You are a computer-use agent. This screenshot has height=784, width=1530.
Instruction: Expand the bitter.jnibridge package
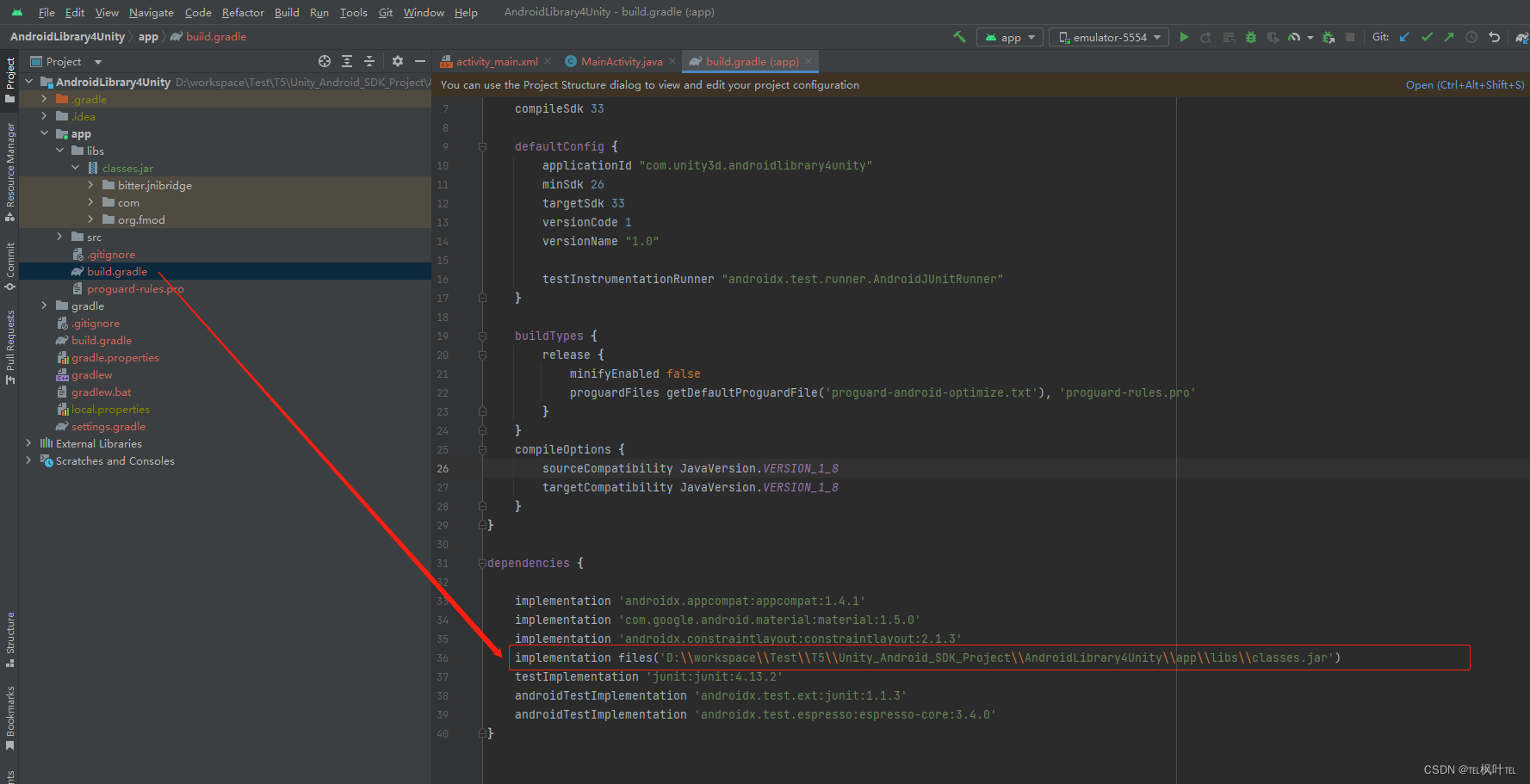pos(91,185)
